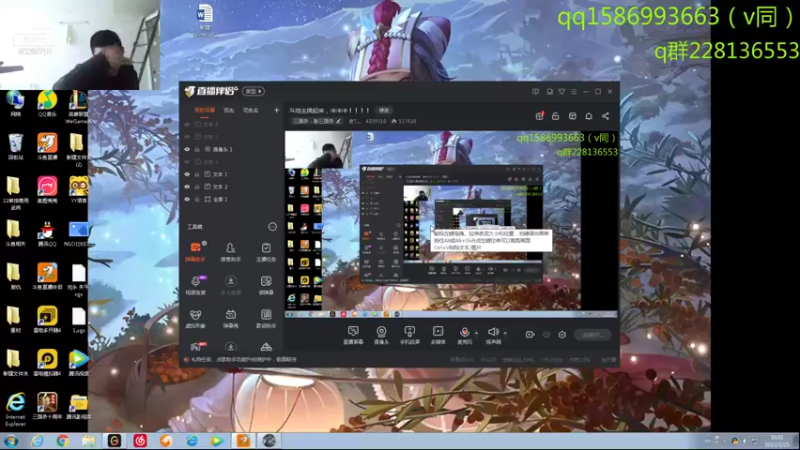Open the 虚拟形象 tool
Image resolution: width=800 pixels, height=450 pixels.
coord(195,318)
